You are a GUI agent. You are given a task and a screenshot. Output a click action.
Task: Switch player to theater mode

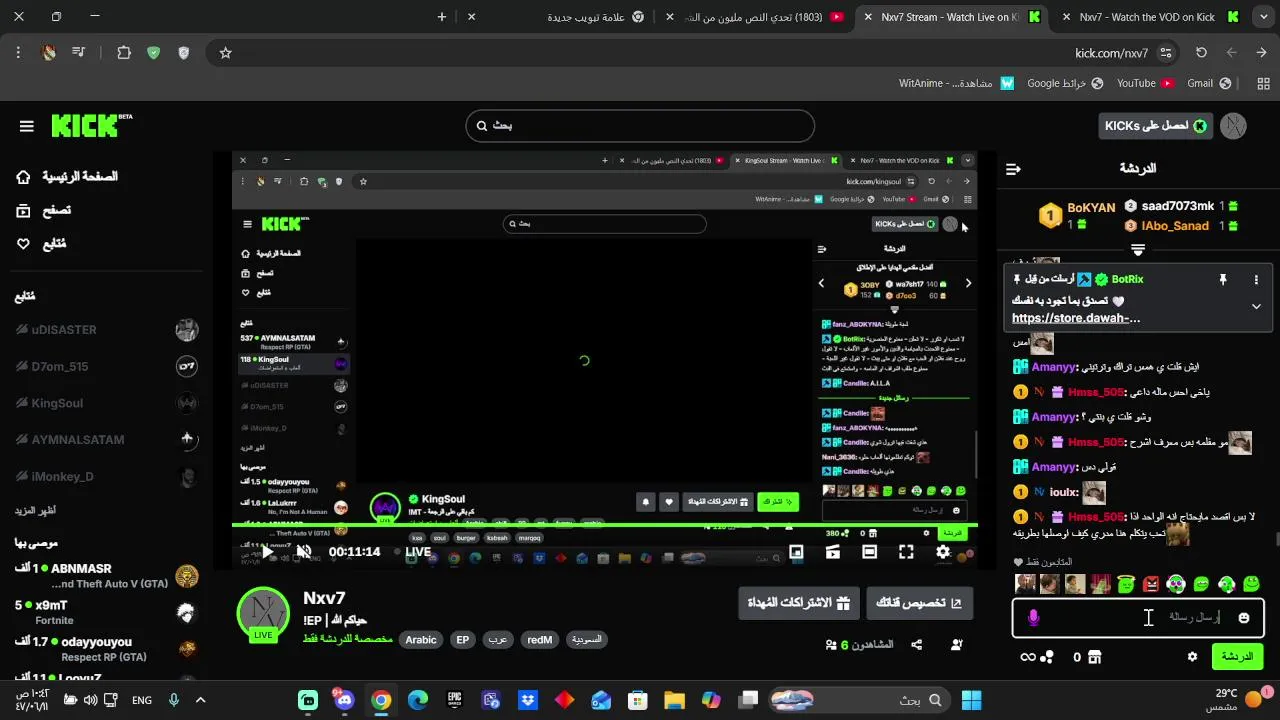pyautogui.click(x=869, y=552)
